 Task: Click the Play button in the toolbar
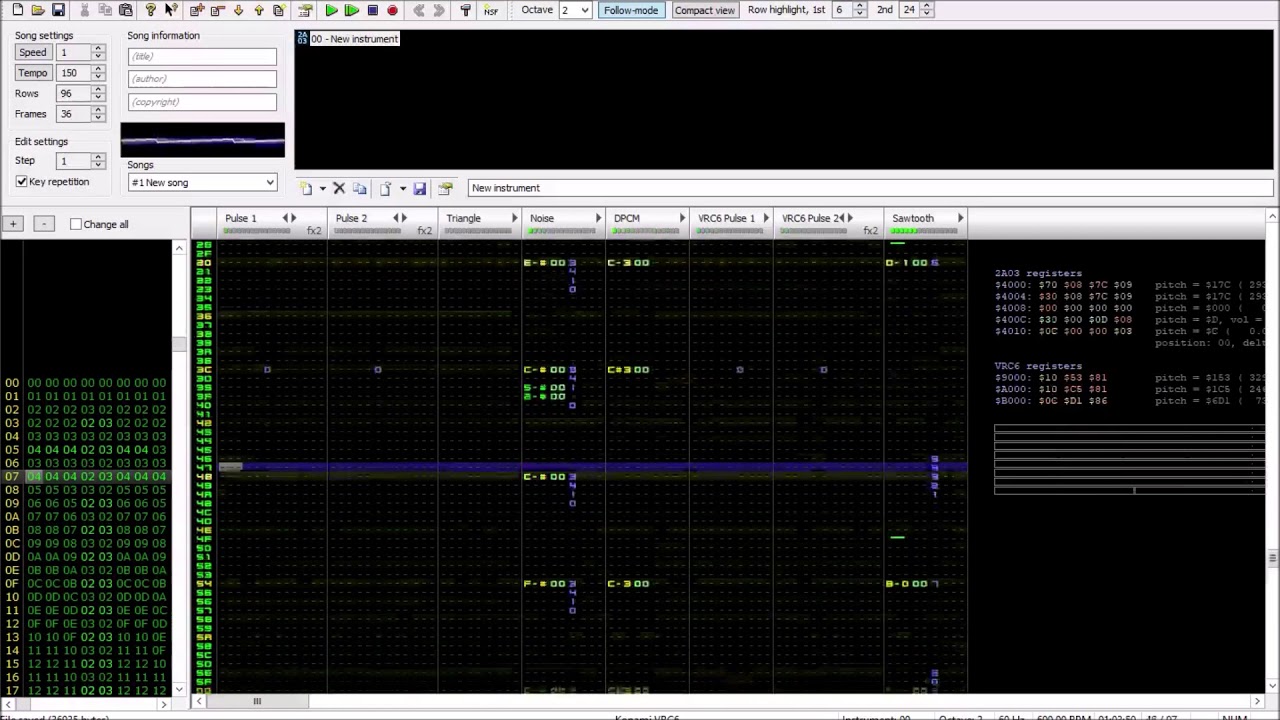tap(331, 10)
